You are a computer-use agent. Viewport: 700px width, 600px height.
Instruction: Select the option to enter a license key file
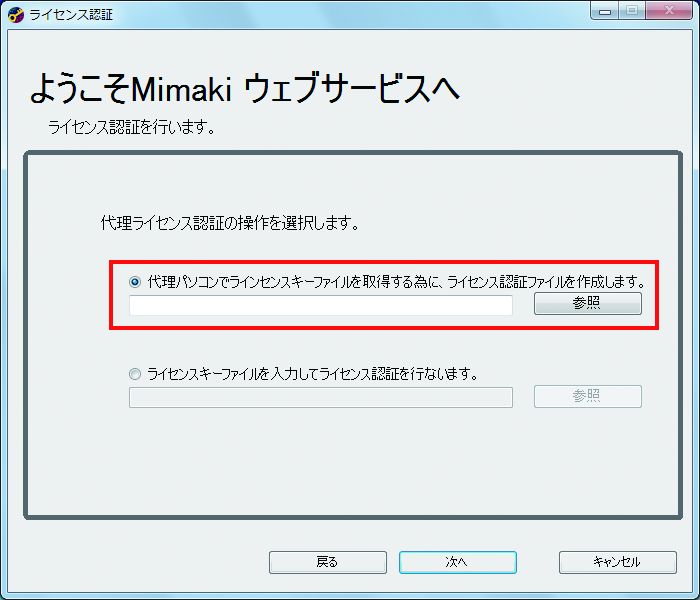point(135,374)
